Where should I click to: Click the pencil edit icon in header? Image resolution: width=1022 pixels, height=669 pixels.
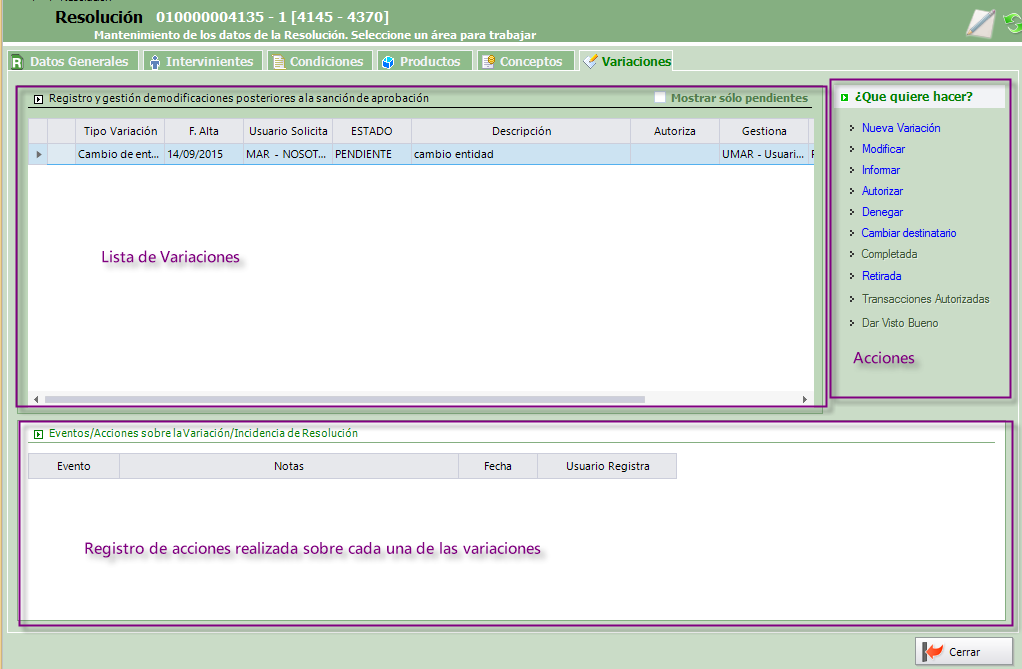981,23
